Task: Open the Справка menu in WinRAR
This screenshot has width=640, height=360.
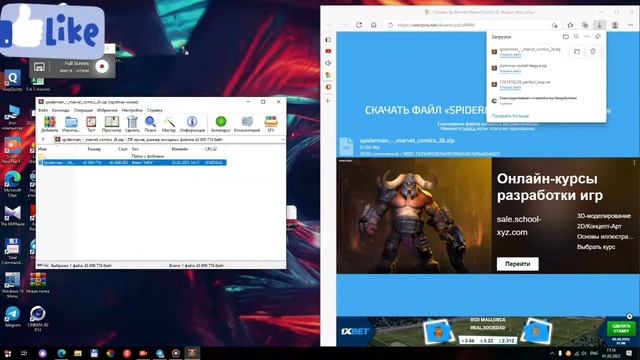Action: click(155, 110)
